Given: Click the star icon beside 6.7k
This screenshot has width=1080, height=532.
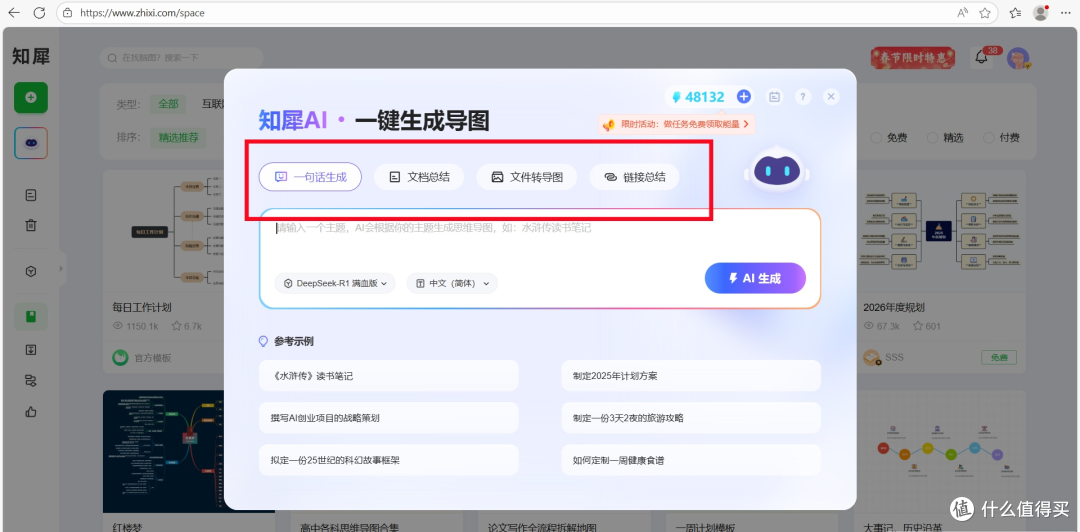Looking at the screenshot, I should tap(176, 325).
